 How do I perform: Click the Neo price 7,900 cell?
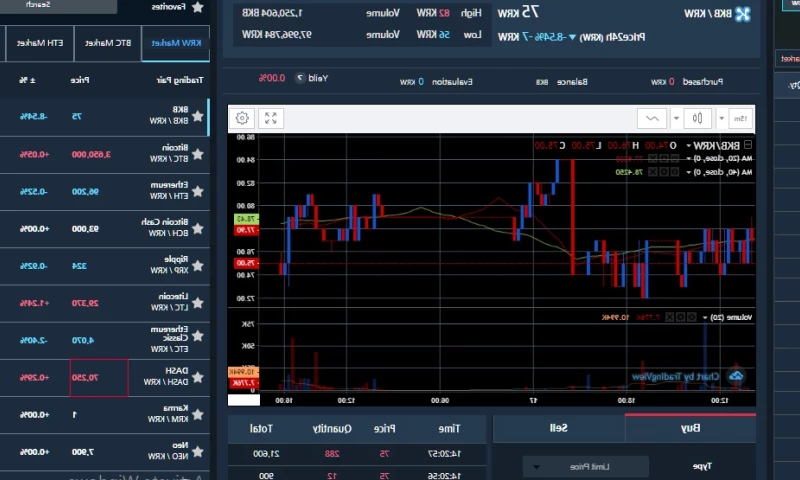83,452
